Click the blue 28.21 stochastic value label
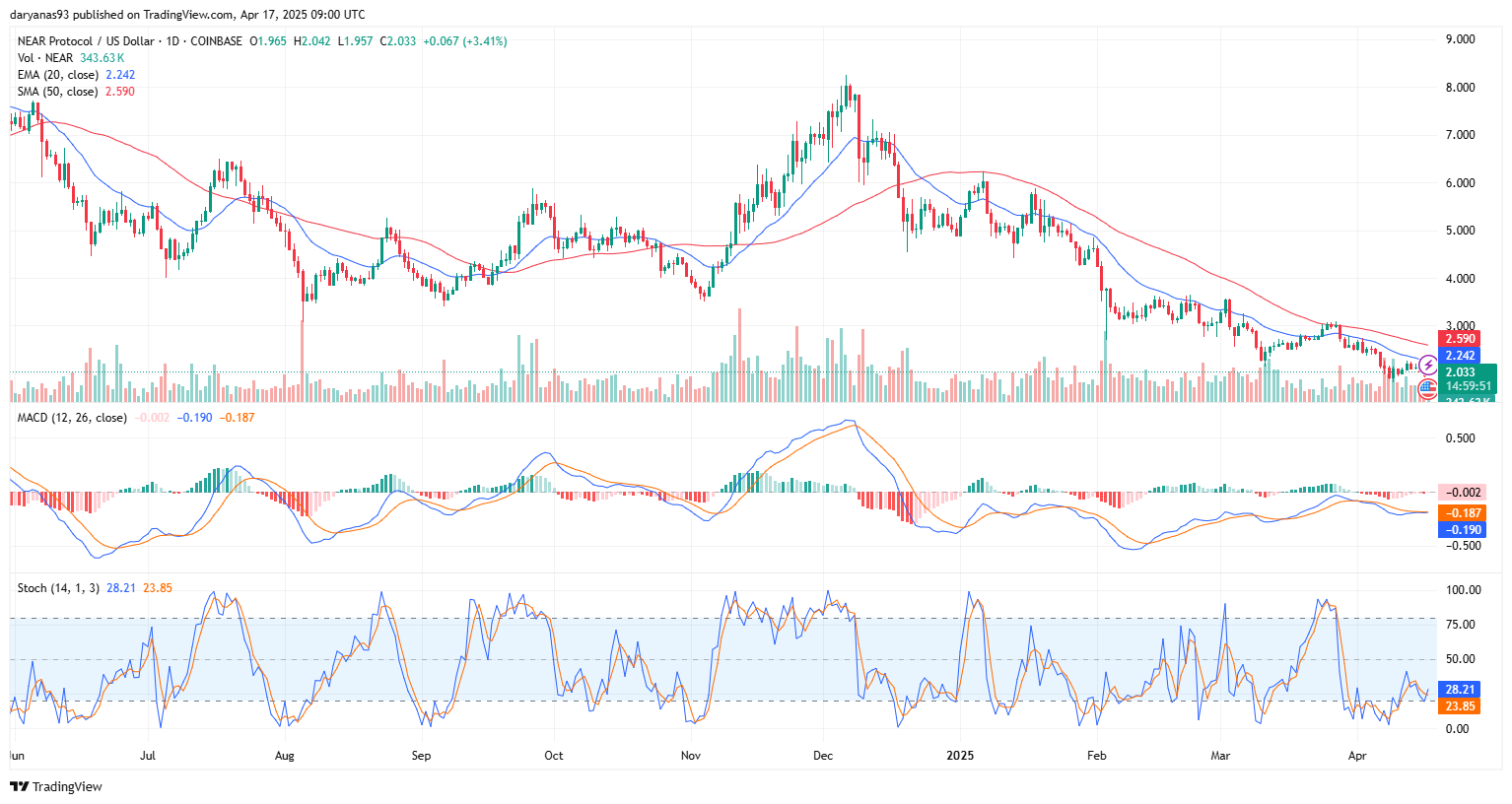The width and height of the screenshot is (1512, 804). [1459, 690]
